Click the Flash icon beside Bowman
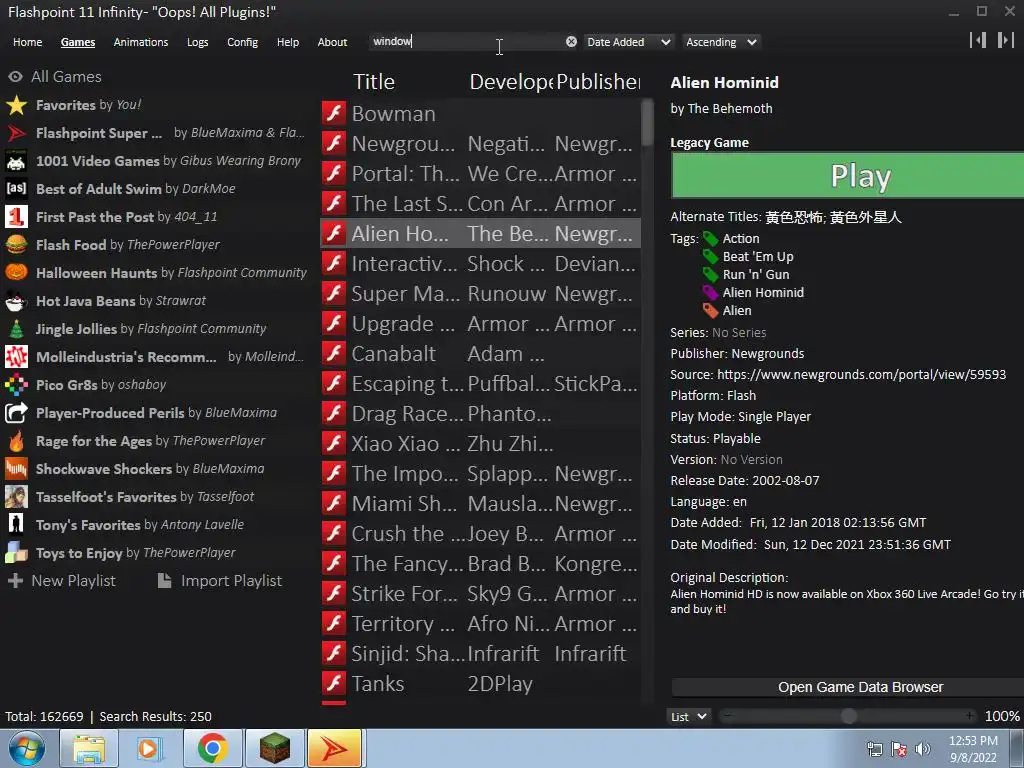The height and width of the screenshot is (768, 1024). [x=334, y=113]
